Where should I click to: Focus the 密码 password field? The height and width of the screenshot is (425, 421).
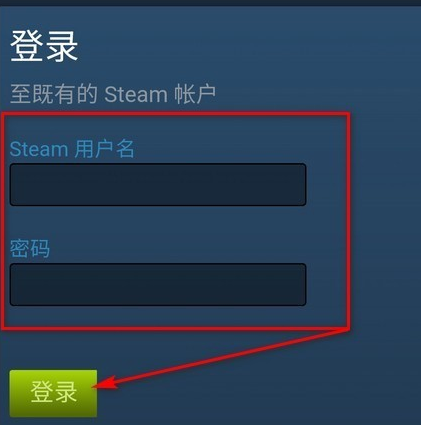pos(158,284)
